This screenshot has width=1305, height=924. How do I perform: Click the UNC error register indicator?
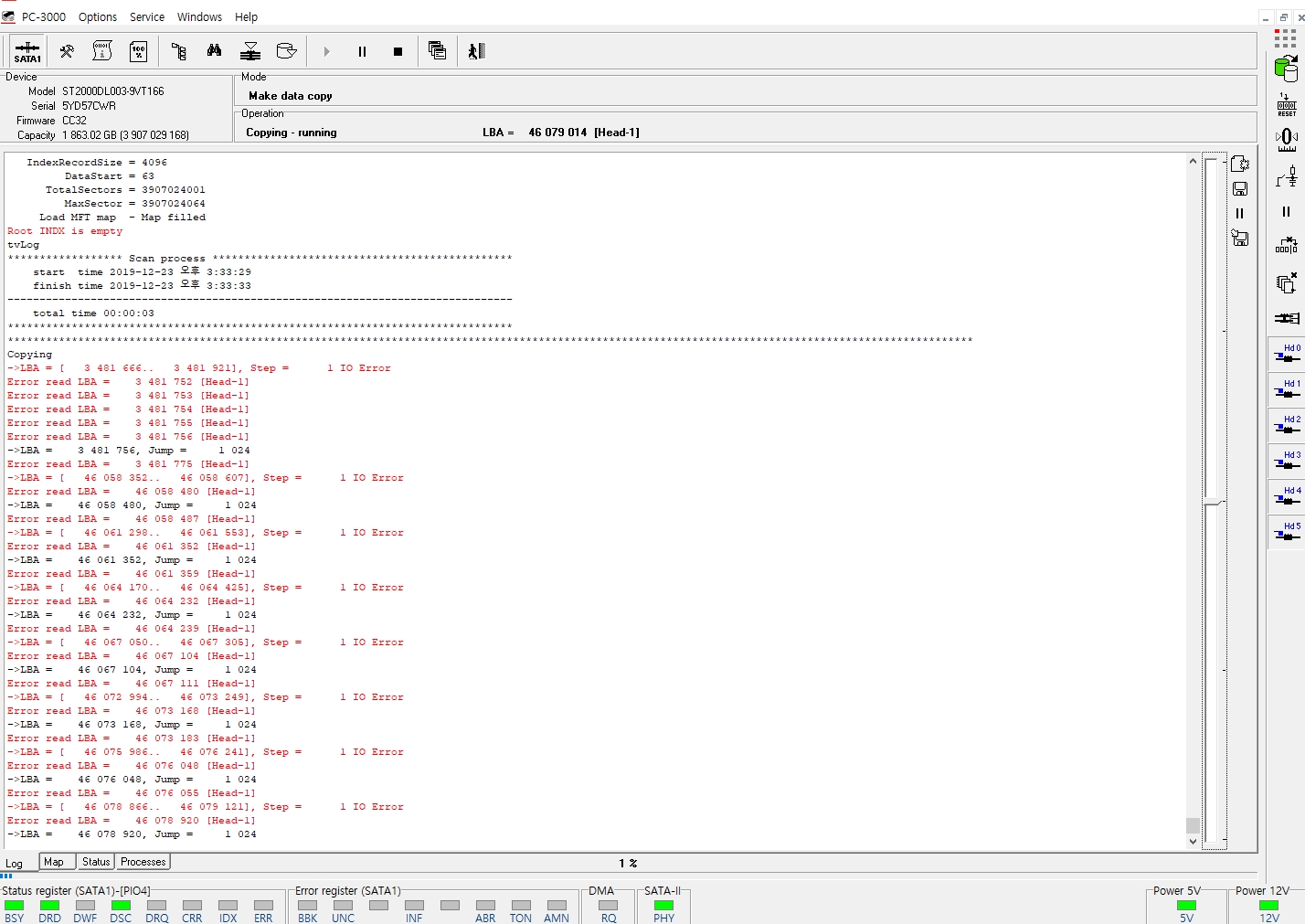[344, 905]
